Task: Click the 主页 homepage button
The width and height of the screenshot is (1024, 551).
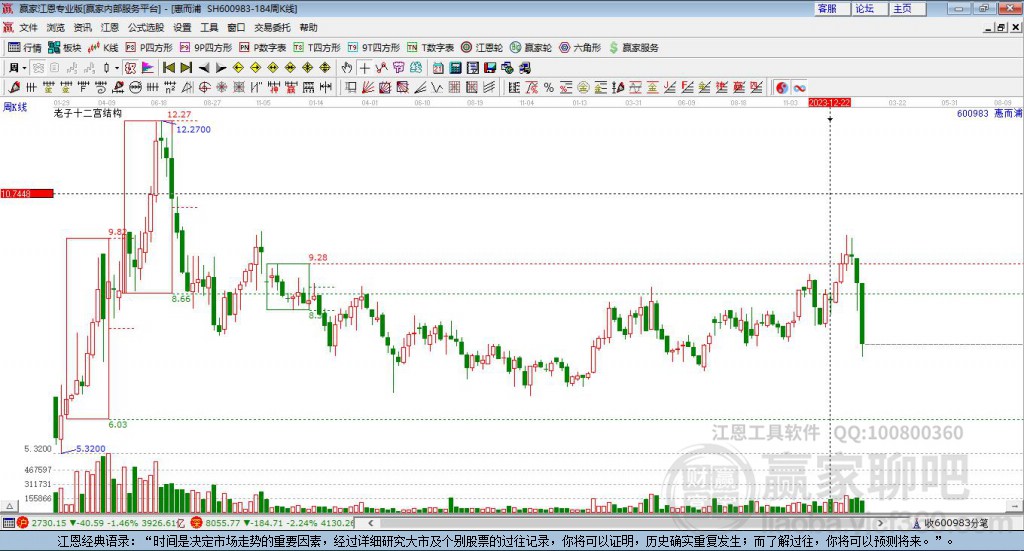Action: click(908, 8)
